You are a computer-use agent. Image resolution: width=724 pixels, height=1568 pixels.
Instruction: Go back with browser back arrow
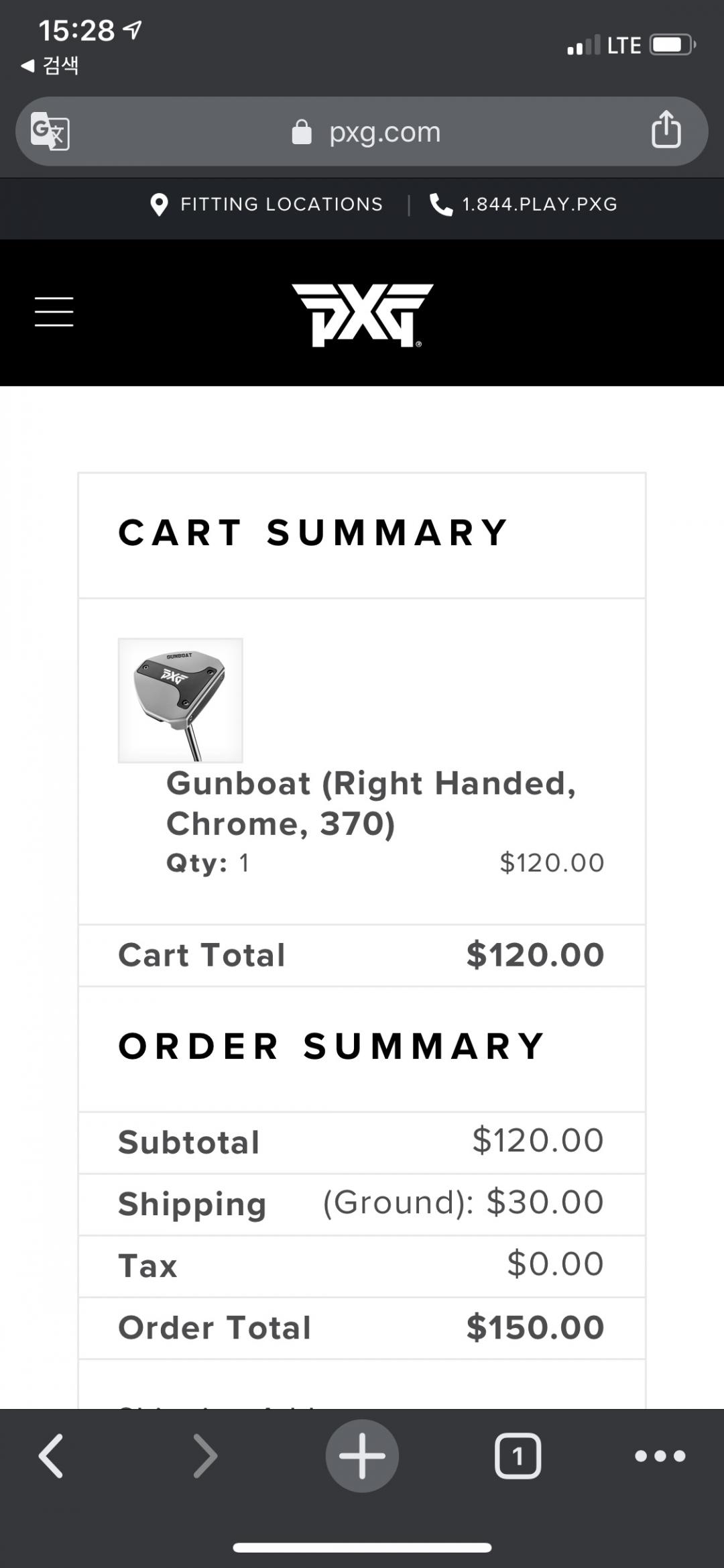(x=51, y=1456)
